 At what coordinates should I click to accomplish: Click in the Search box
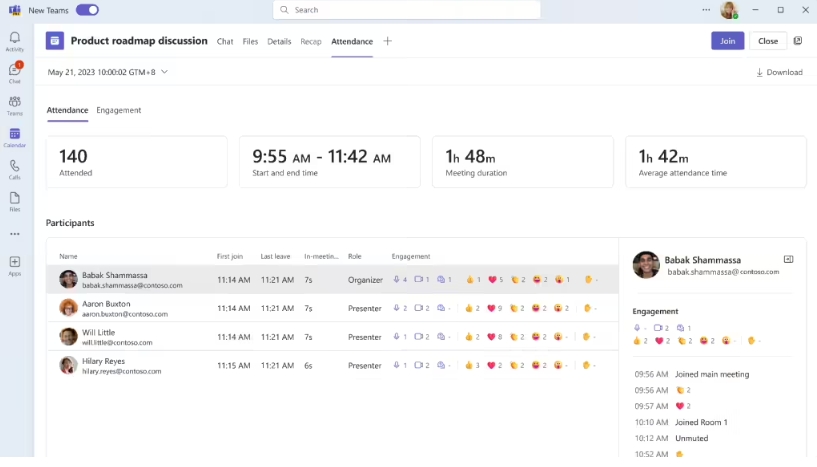(x=406, y=10)
